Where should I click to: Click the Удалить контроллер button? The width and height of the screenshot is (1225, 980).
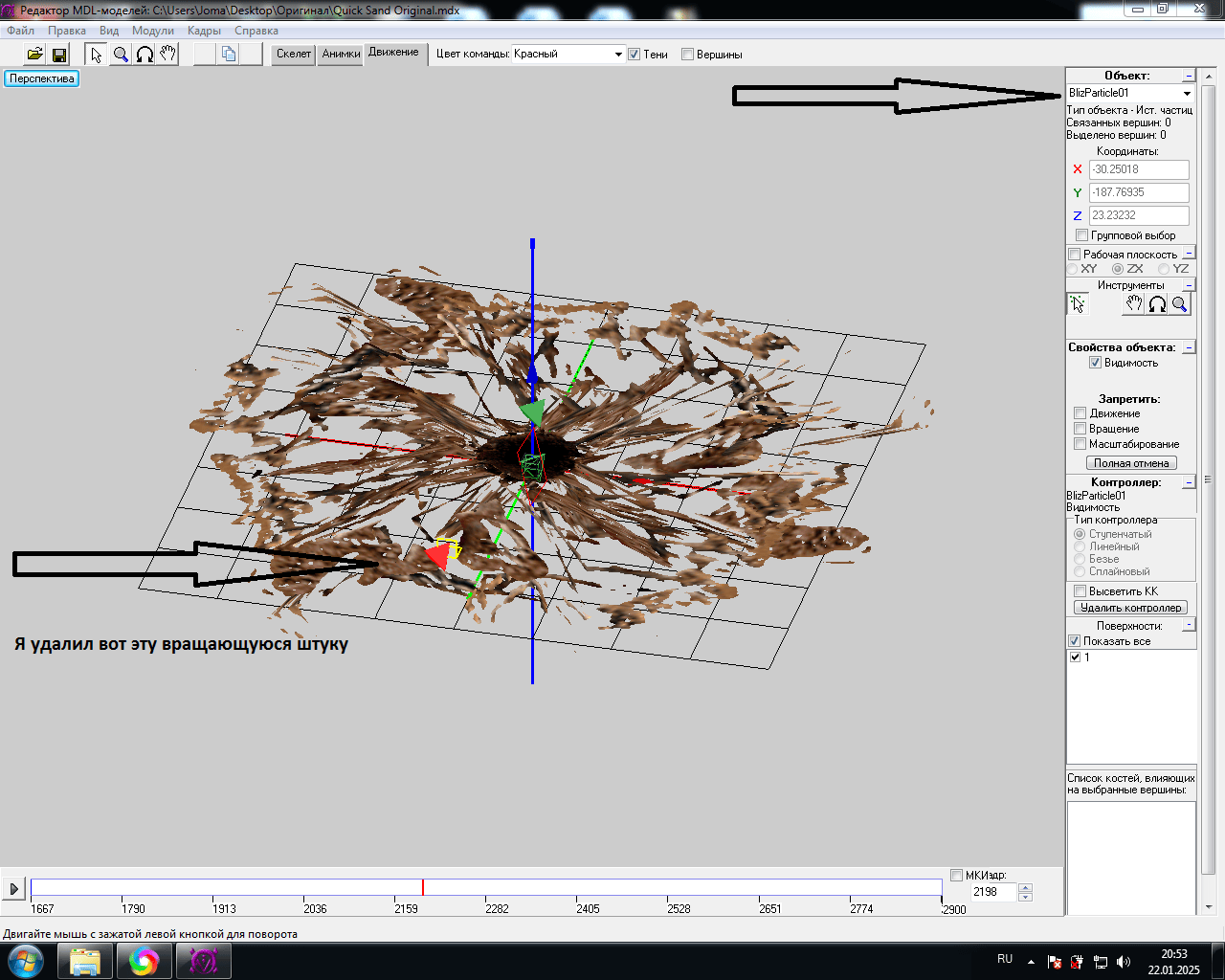pyautogui.click(x=1130, y=608)
